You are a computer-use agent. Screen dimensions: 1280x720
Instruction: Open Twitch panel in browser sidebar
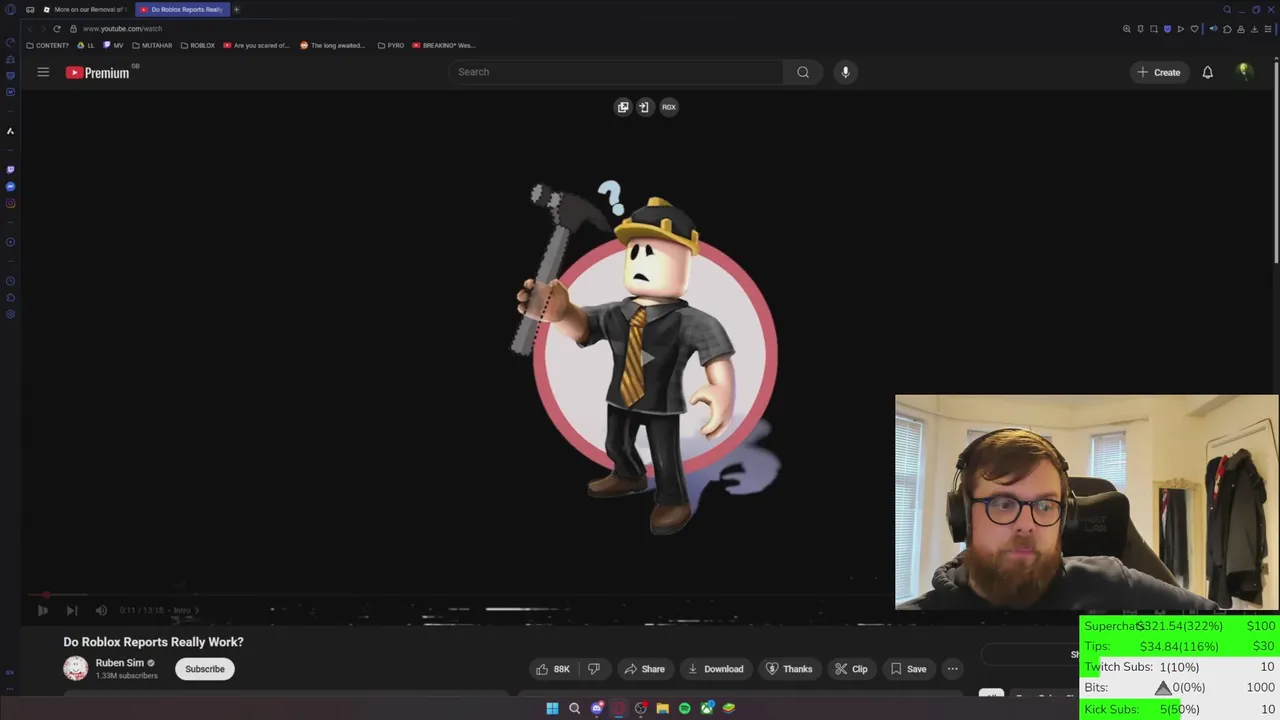pyautogui.click(x=10, y=170)
